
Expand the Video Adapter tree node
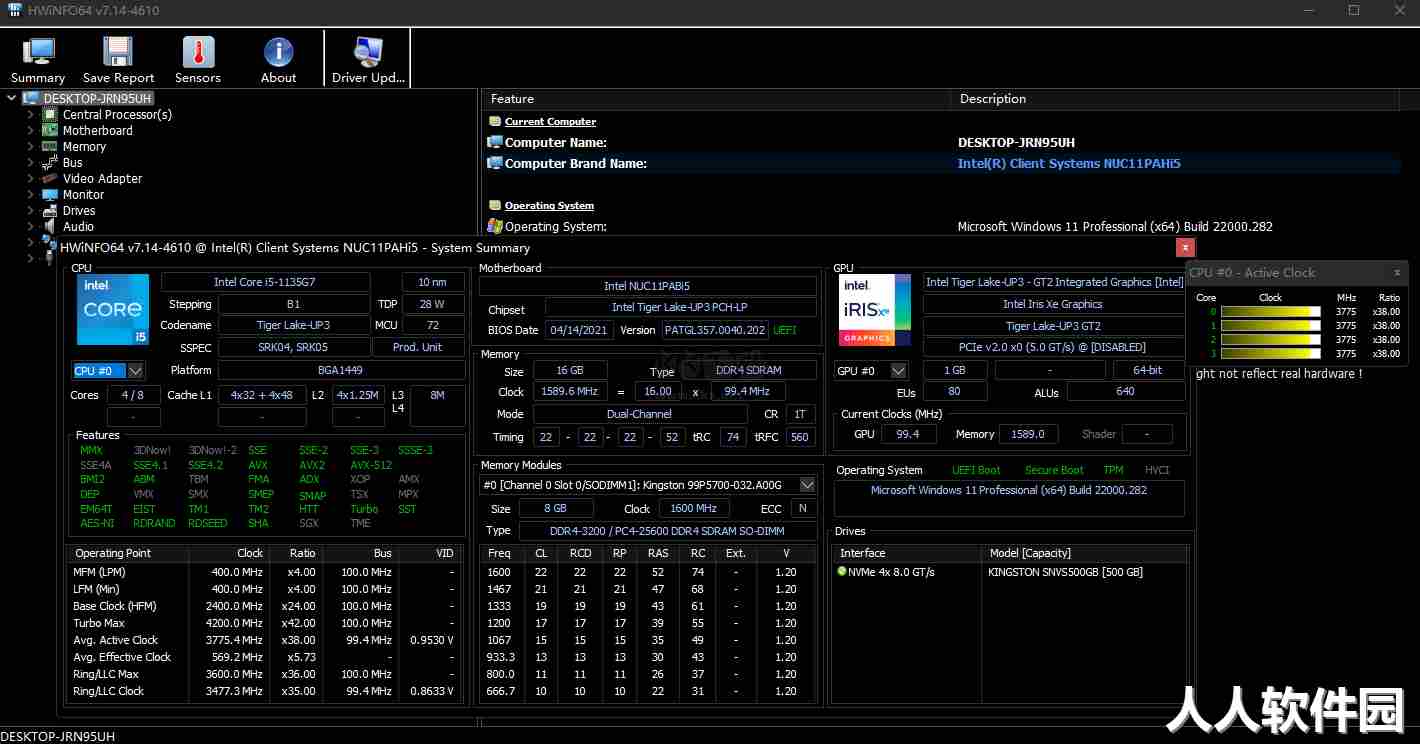[x=31, y=179]
